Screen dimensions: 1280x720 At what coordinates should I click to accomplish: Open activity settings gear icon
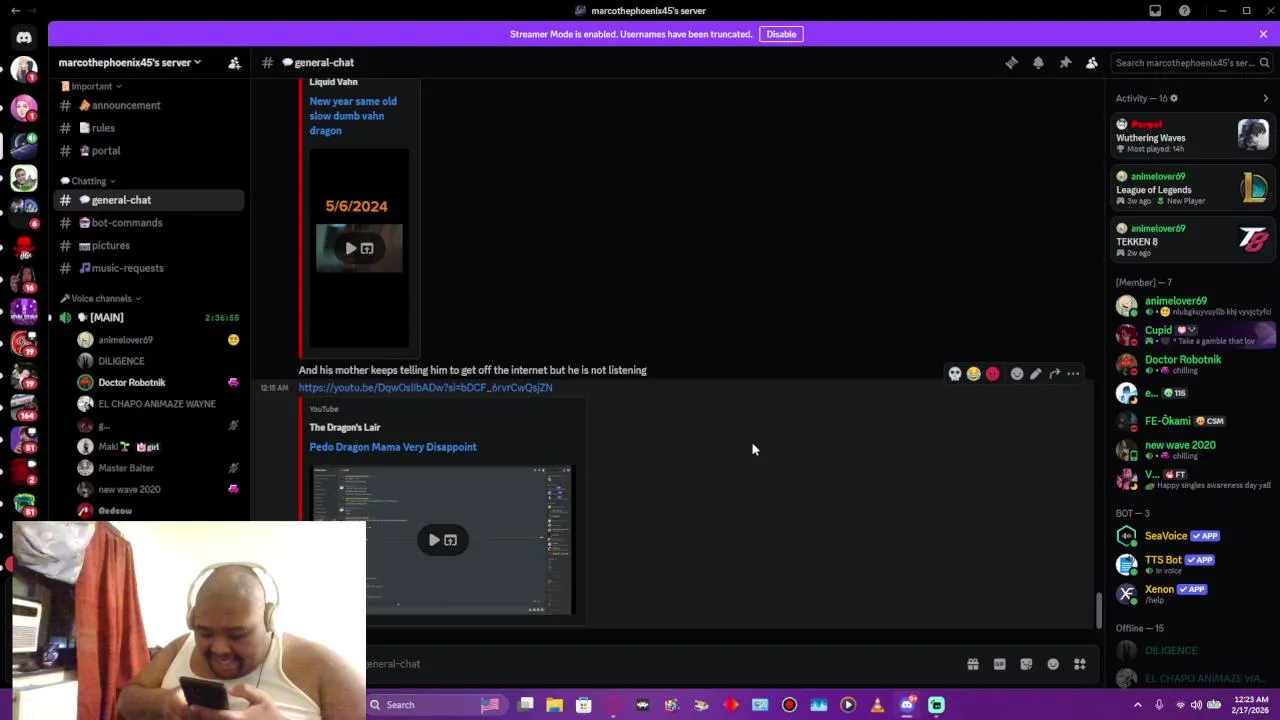point(1174,98)
